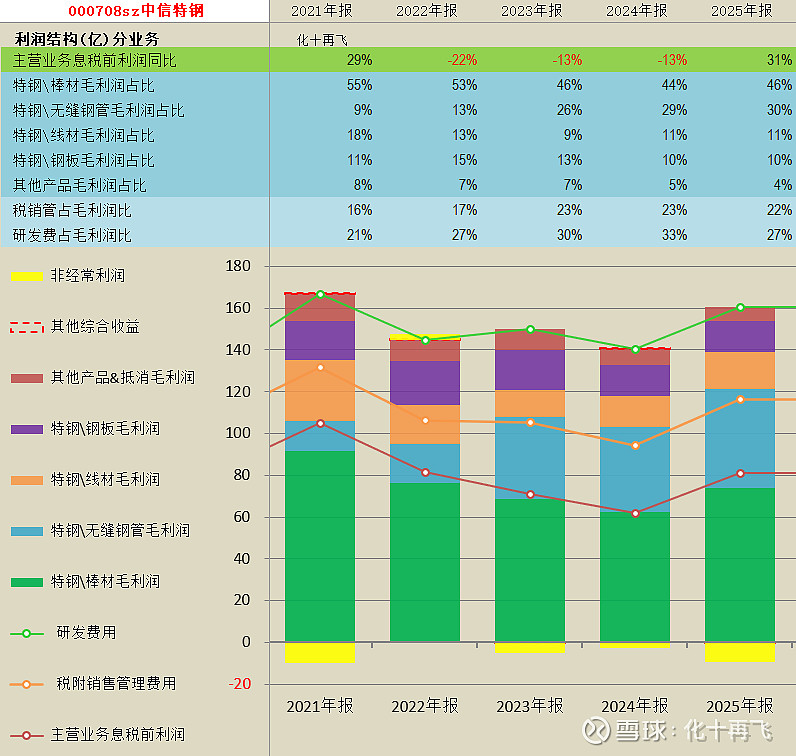This screenshot has height=756, width=796.
Task: Click the 特钢\棒材毛利润占比 row label
Action: pyautogui.click(x=83, y=85)
